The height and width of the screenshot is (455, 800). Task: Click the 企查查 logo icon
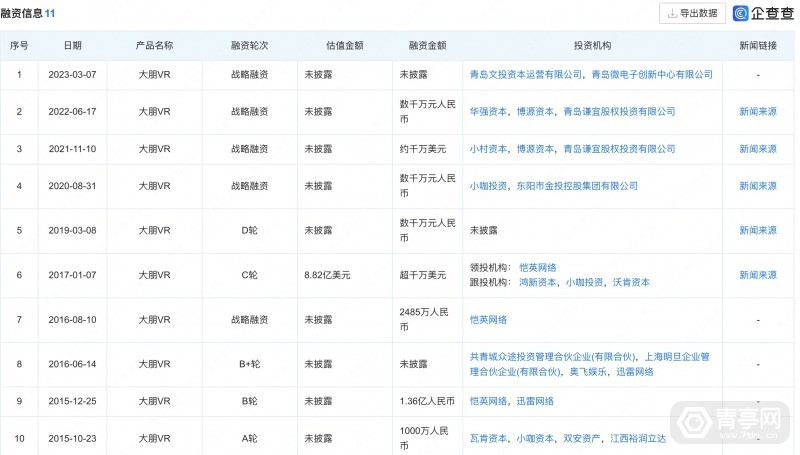[x=740, y=13]
